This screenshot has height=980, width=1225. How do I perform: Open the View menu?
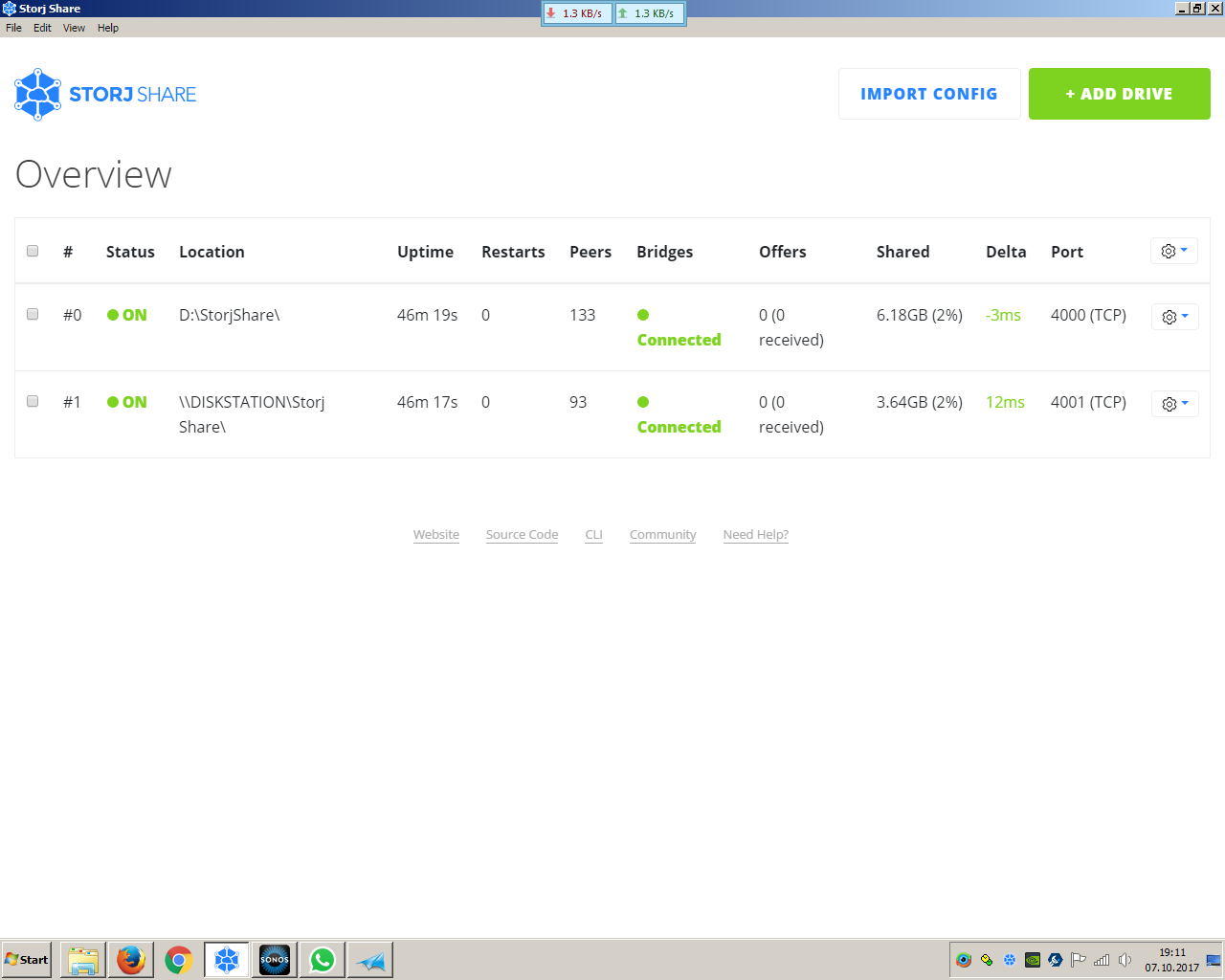pyautogui.click(x=74, y=28)
